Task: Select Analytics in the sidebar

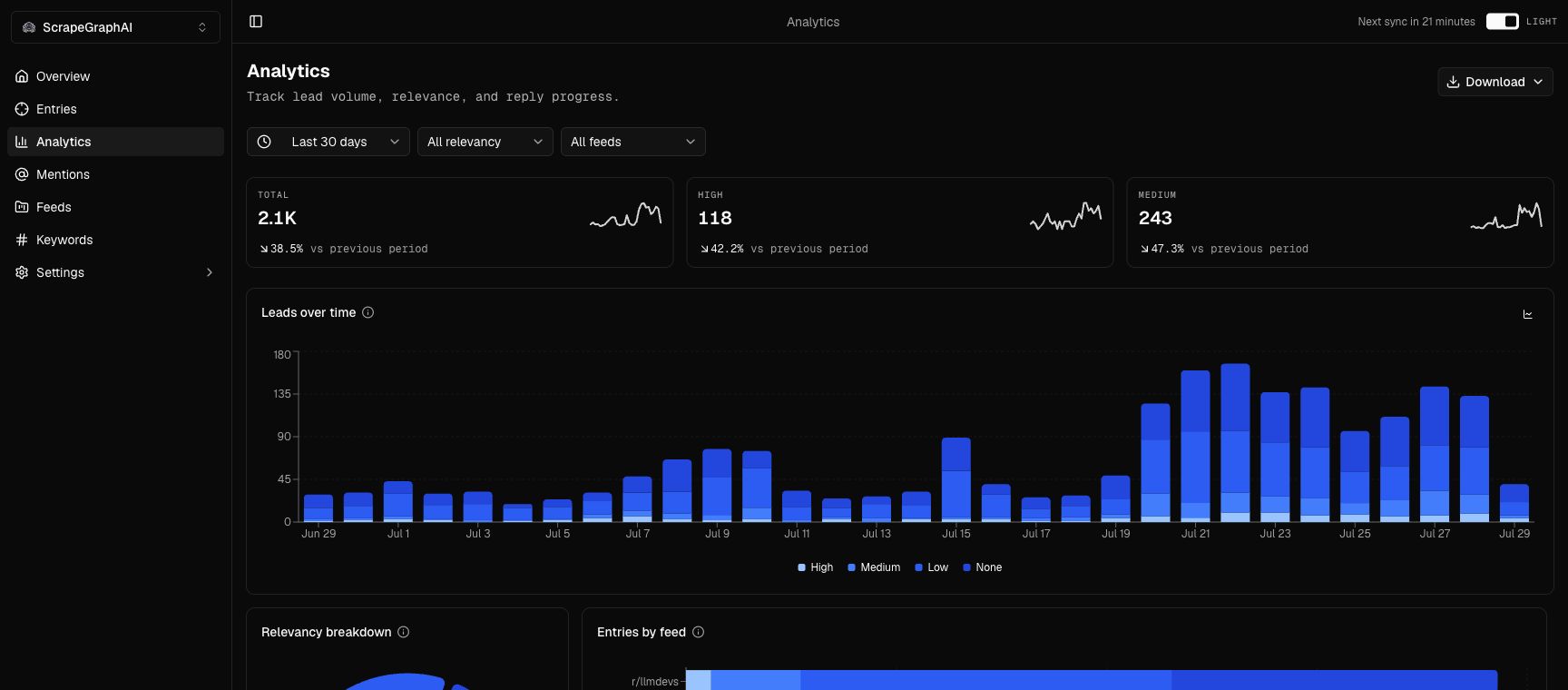Action: click(115, 142)
